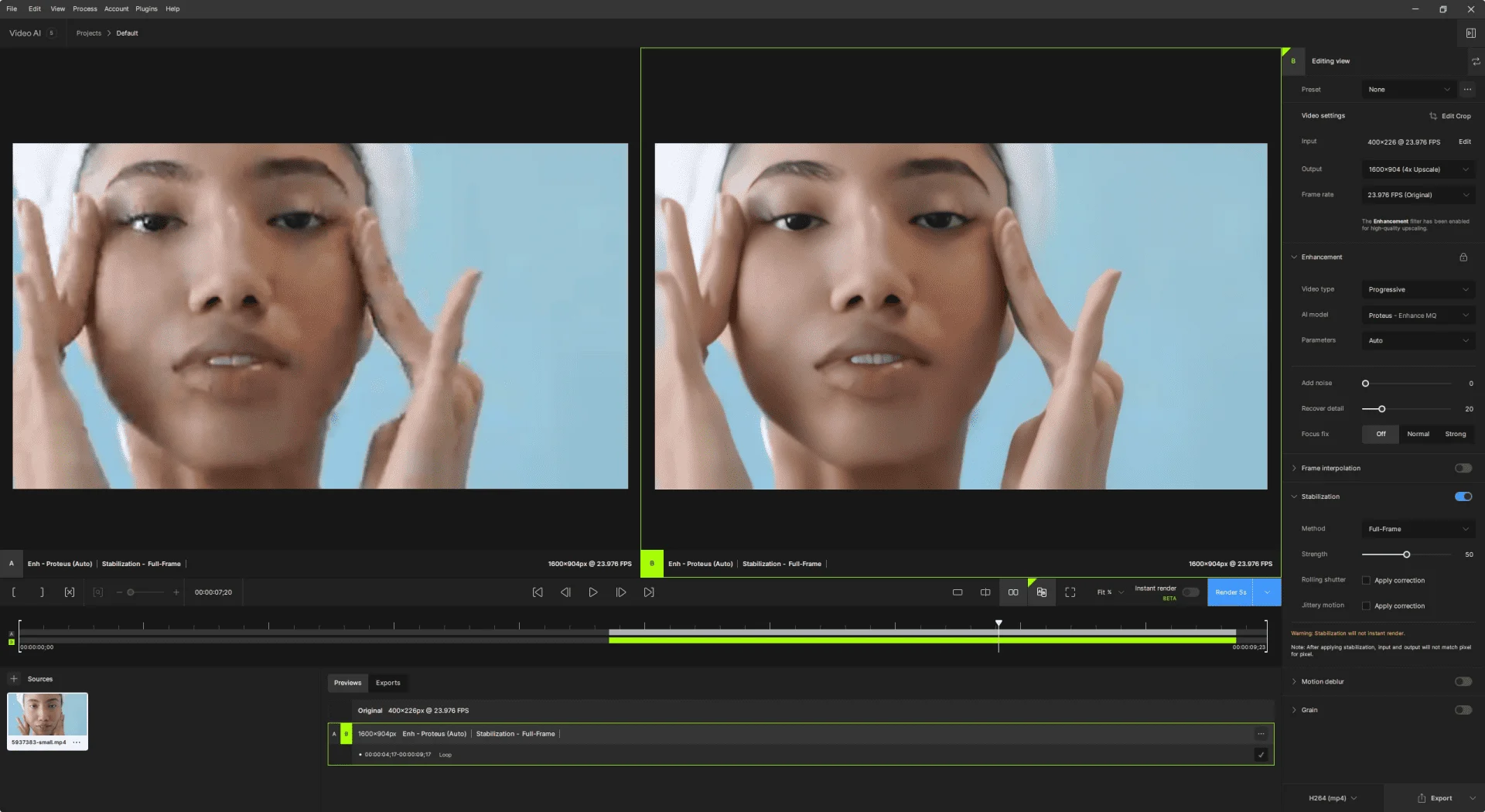Switch to the Exports tab
1485x812 pixels.
[388, 683]
